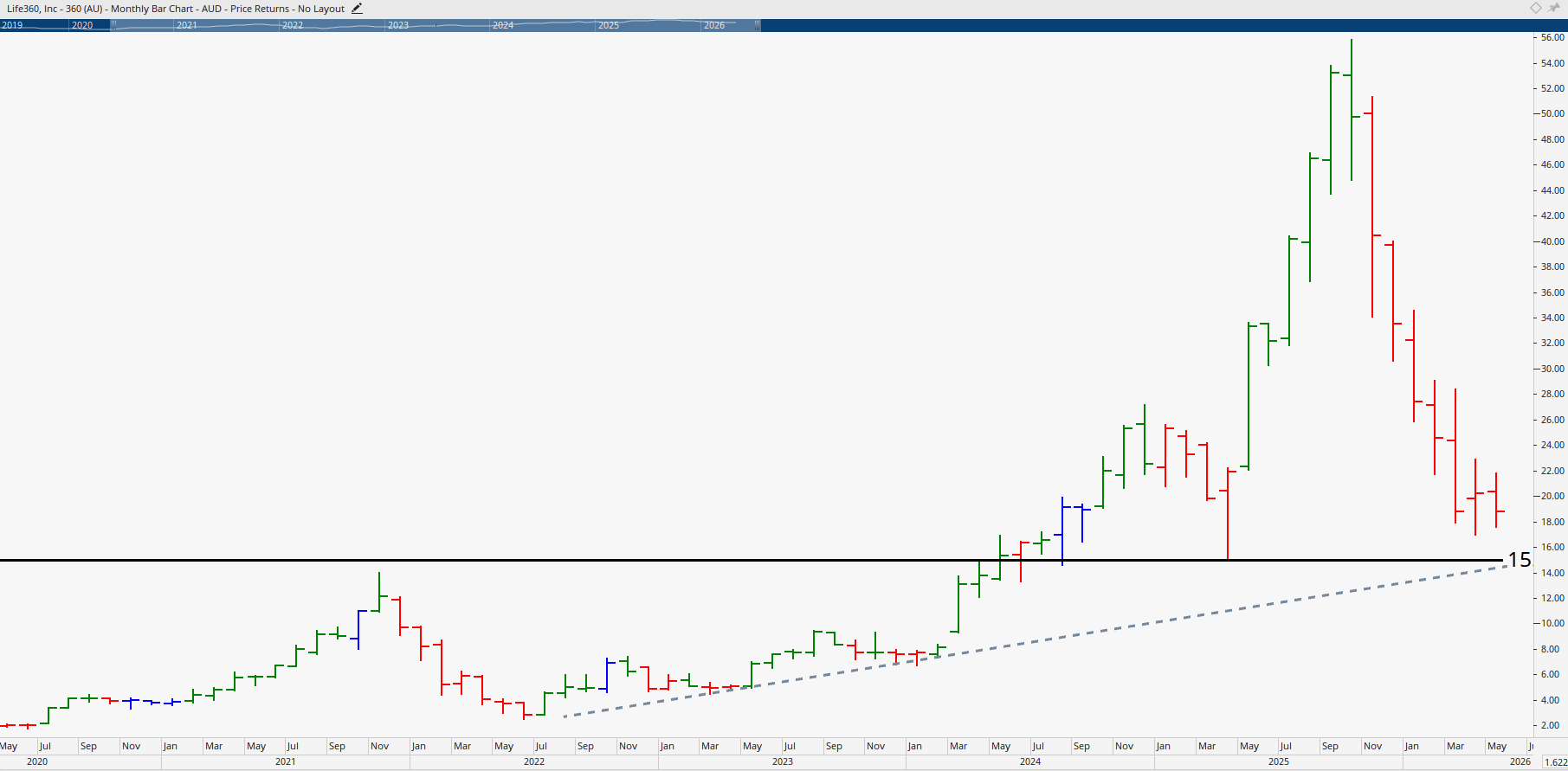Screen dimensions: 1568x771
Task: Click the 2025 year label on bottom axis
Action: [x=1279, y=761]
